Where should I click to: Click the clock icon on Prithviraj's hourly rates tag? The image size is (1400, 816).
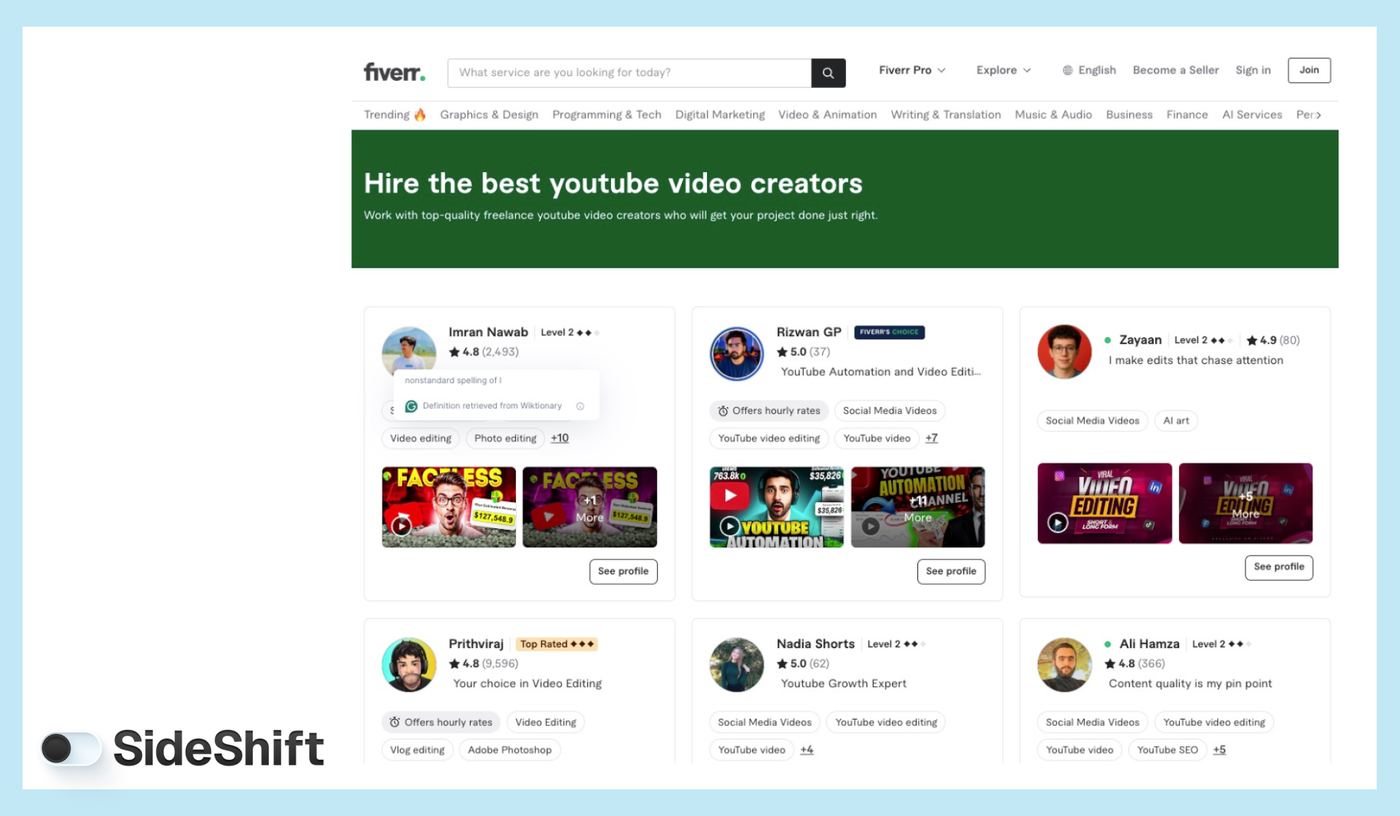[394, 722]
